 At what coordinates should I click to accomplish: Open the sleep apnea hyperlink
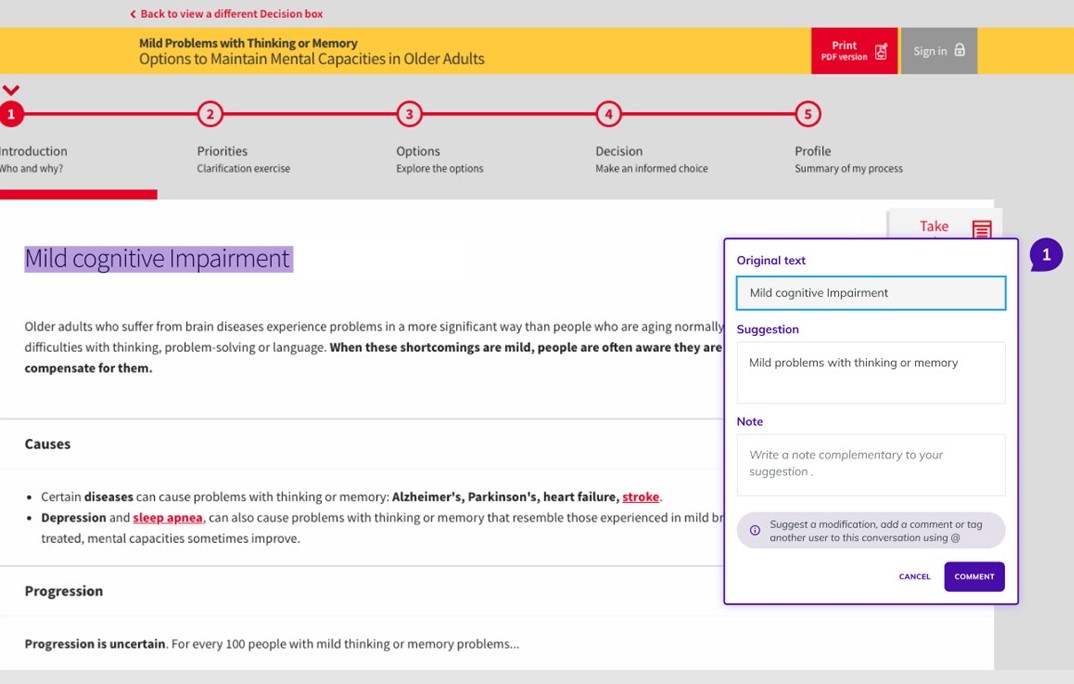tap(168, 518)
